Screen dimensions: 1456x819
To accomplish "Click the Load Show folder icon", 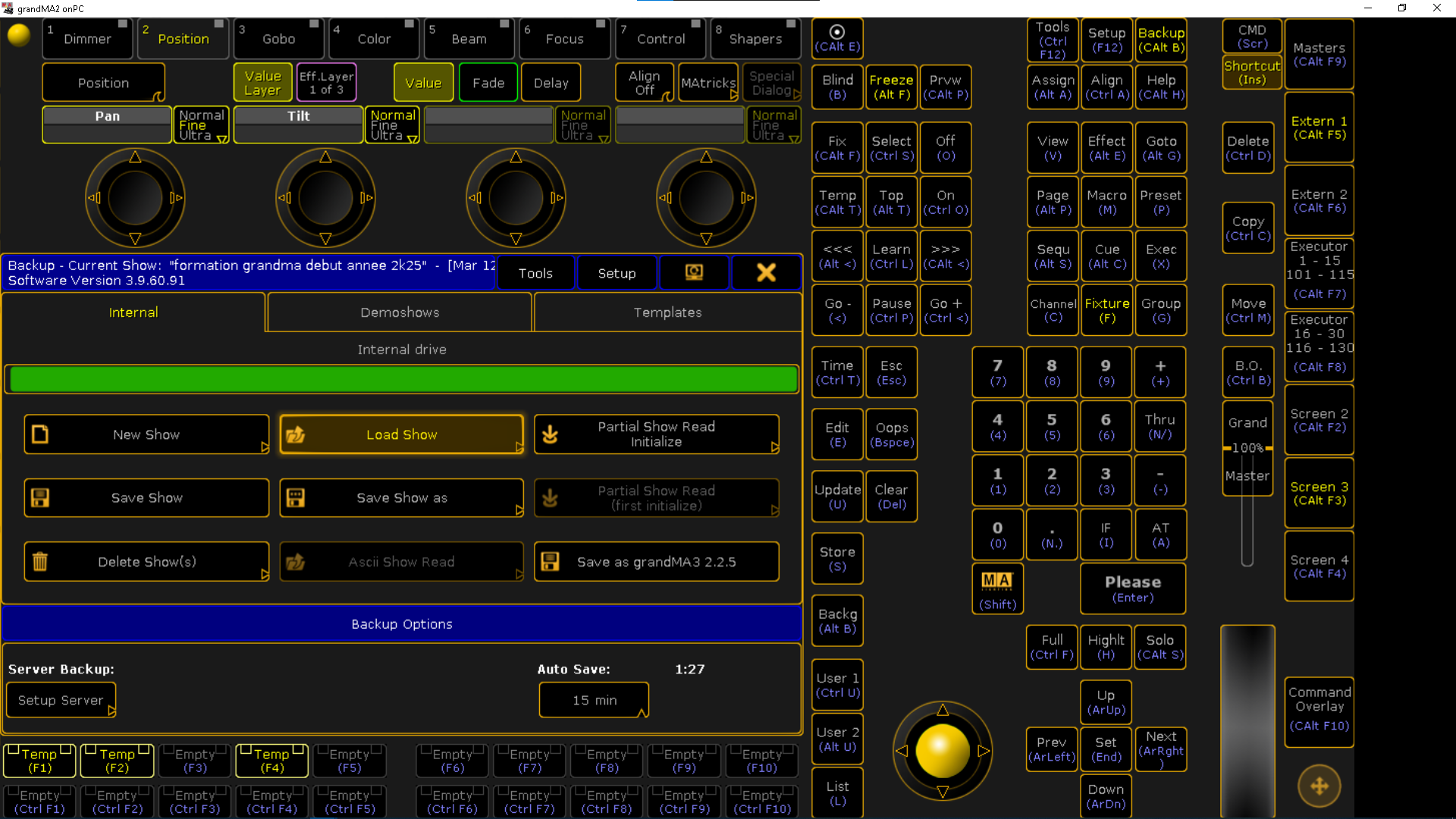I will [295, 435].
